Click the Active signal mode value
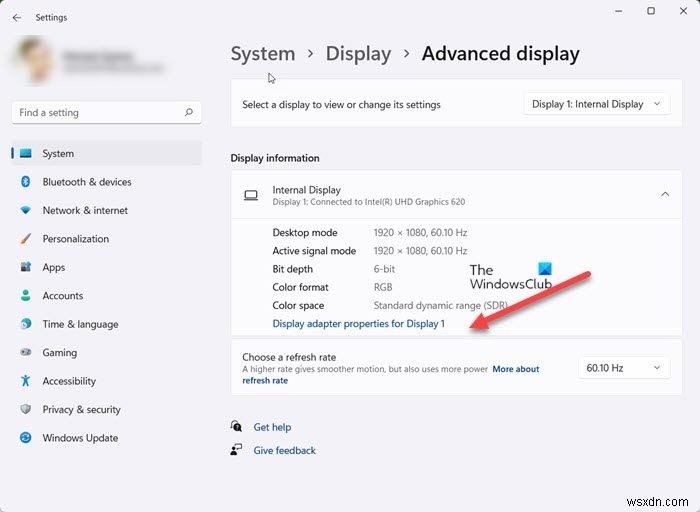The height and width of the screenshot is (512, 700). (421, 251)
